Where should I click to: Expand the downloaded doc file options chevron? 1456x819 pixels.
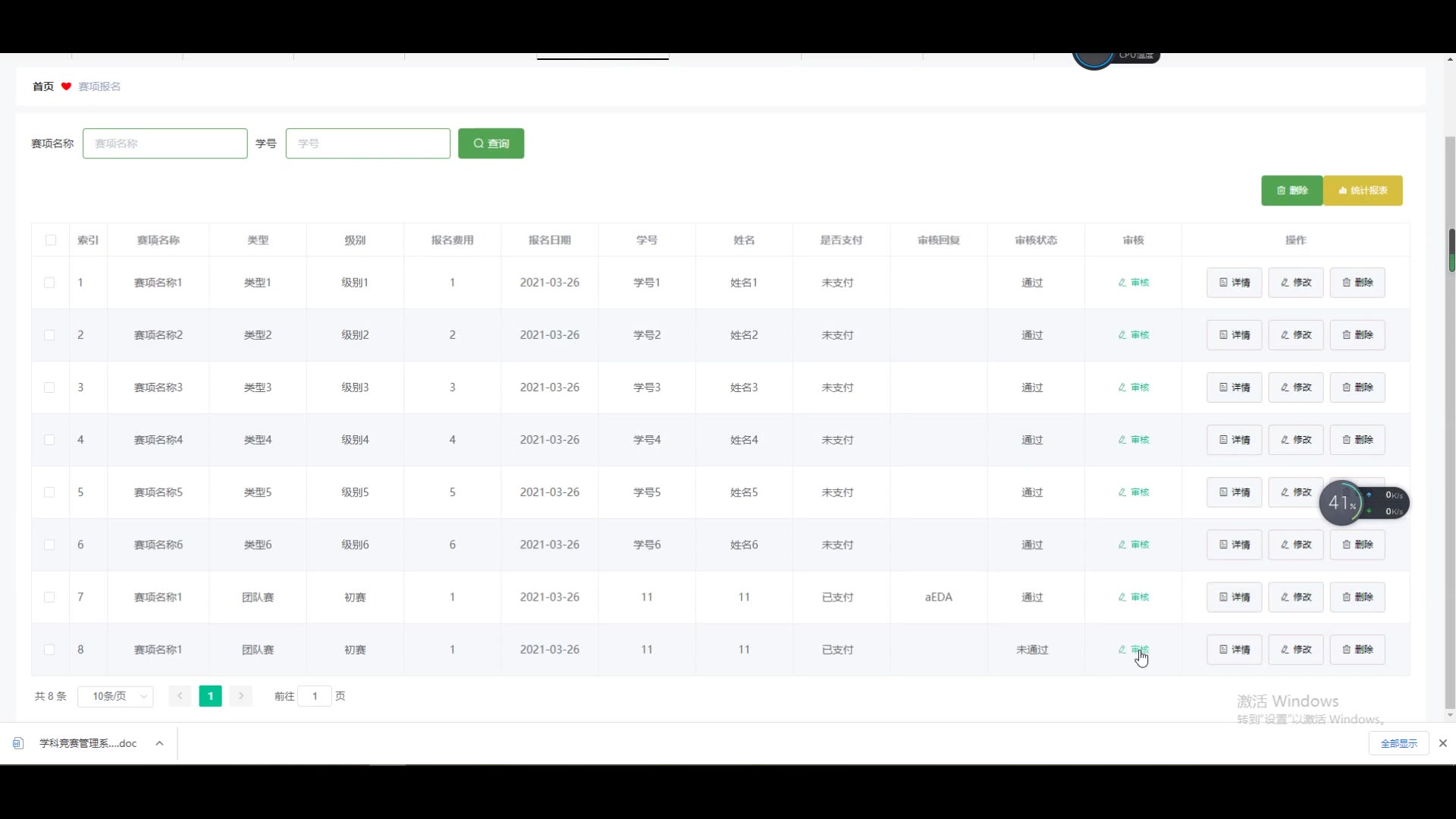tap(159, 743)
